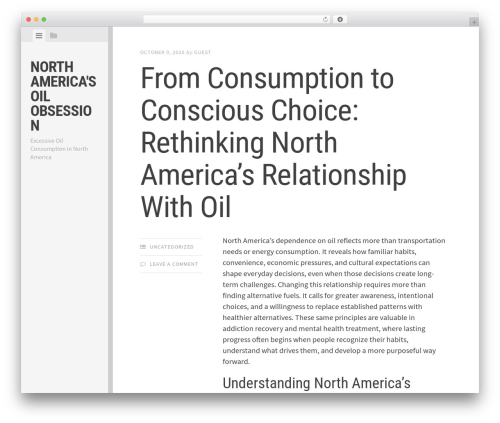Open a new tab with plus button
This screenshot has height=423, width=500.
pos(474,22)
